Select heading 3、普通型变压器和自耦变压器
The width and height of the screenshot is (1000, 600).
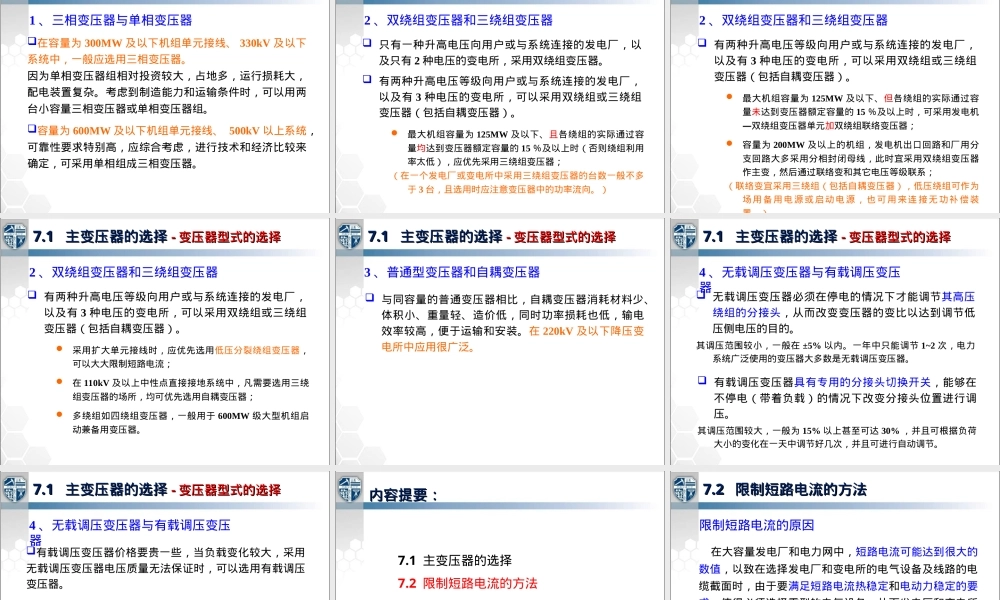(452, 272)
